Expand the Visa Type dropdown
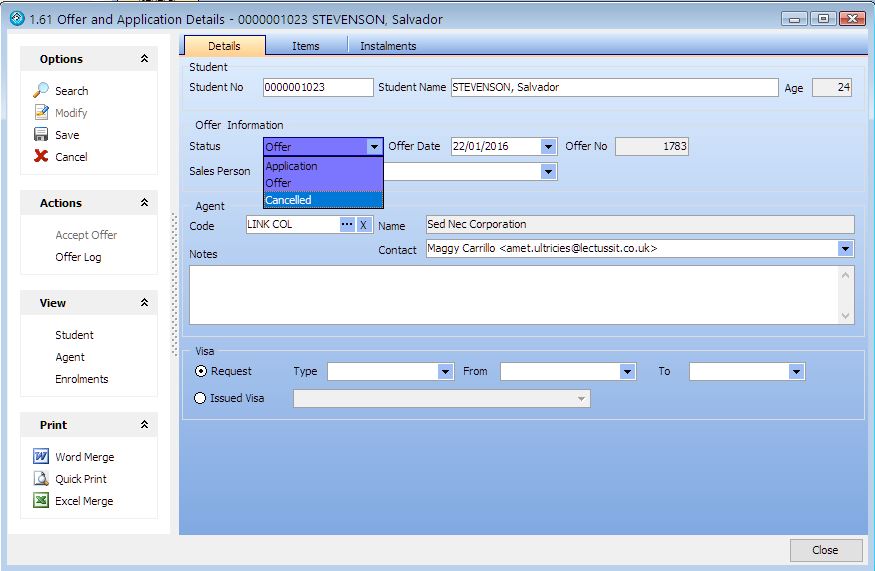 [446, 372]
